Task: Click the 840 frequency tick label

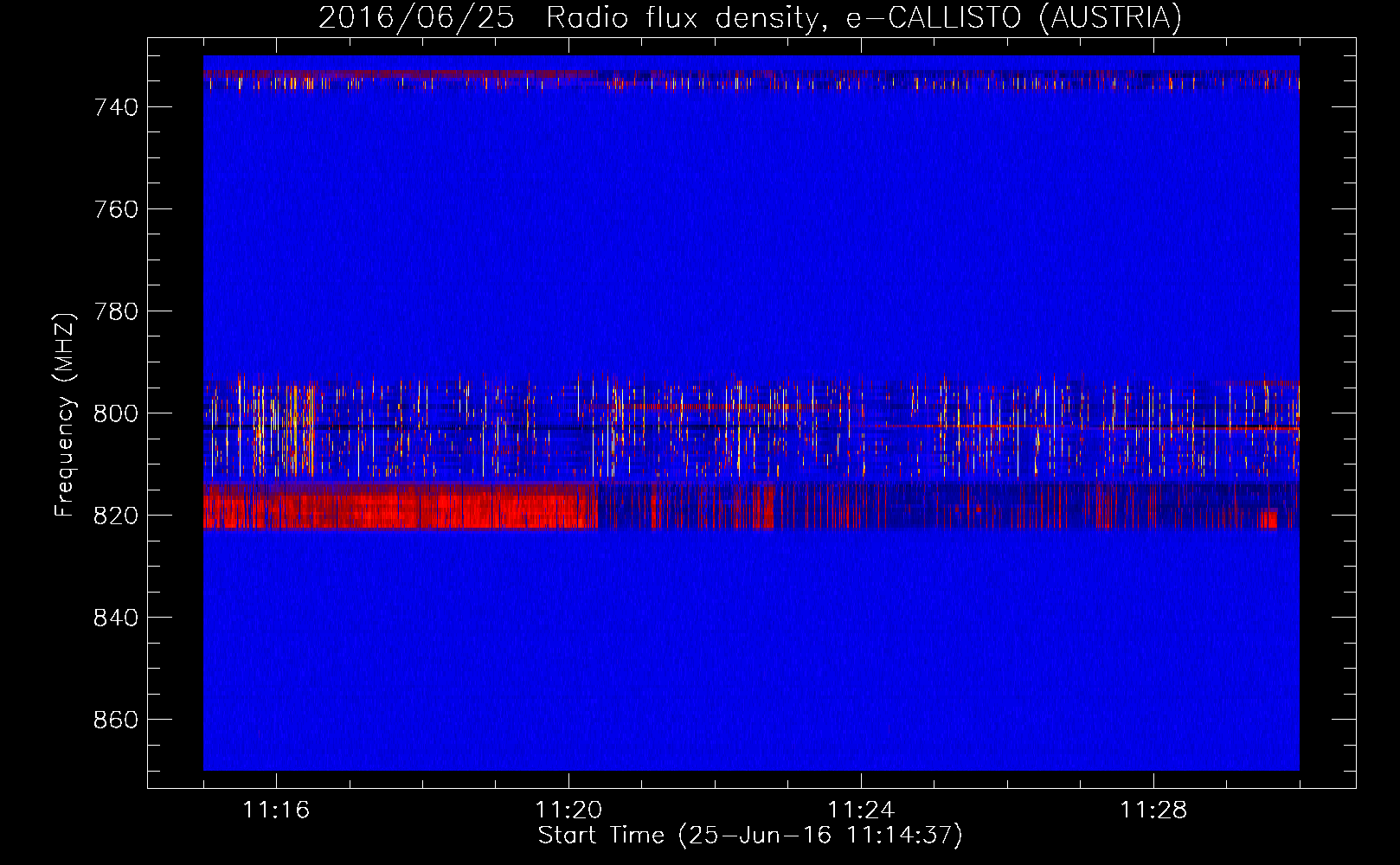Action: tap(116, 618)
